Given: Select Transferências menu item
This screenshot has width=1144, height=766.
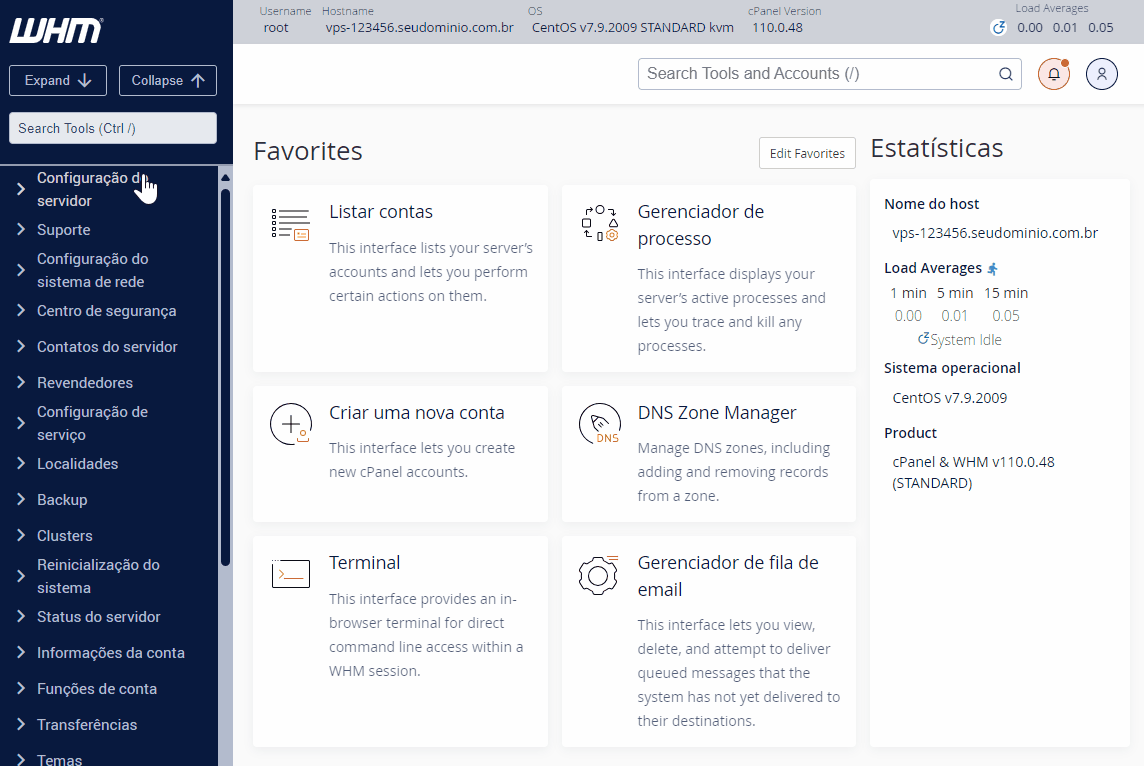Looking at the screenshot, I should [87, 724].
